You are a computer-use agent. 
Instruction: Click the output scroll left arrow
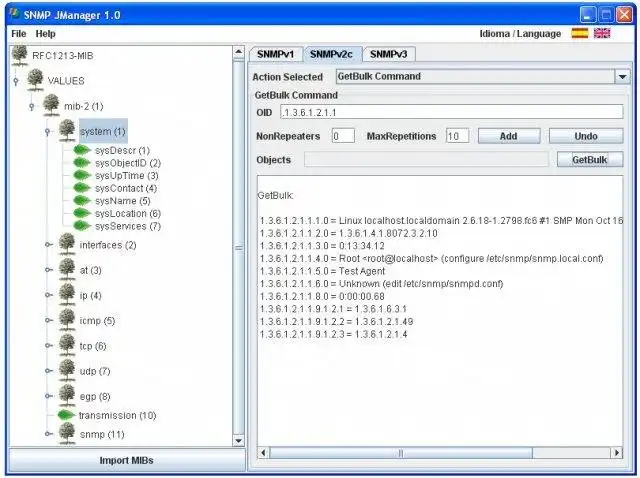tap(263, 452)
